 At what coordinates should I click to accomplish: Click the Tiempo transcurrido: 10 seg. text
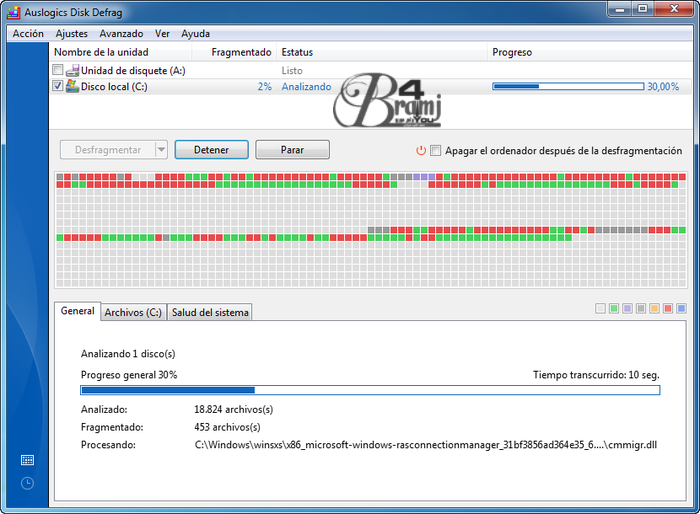click(596, 375)
